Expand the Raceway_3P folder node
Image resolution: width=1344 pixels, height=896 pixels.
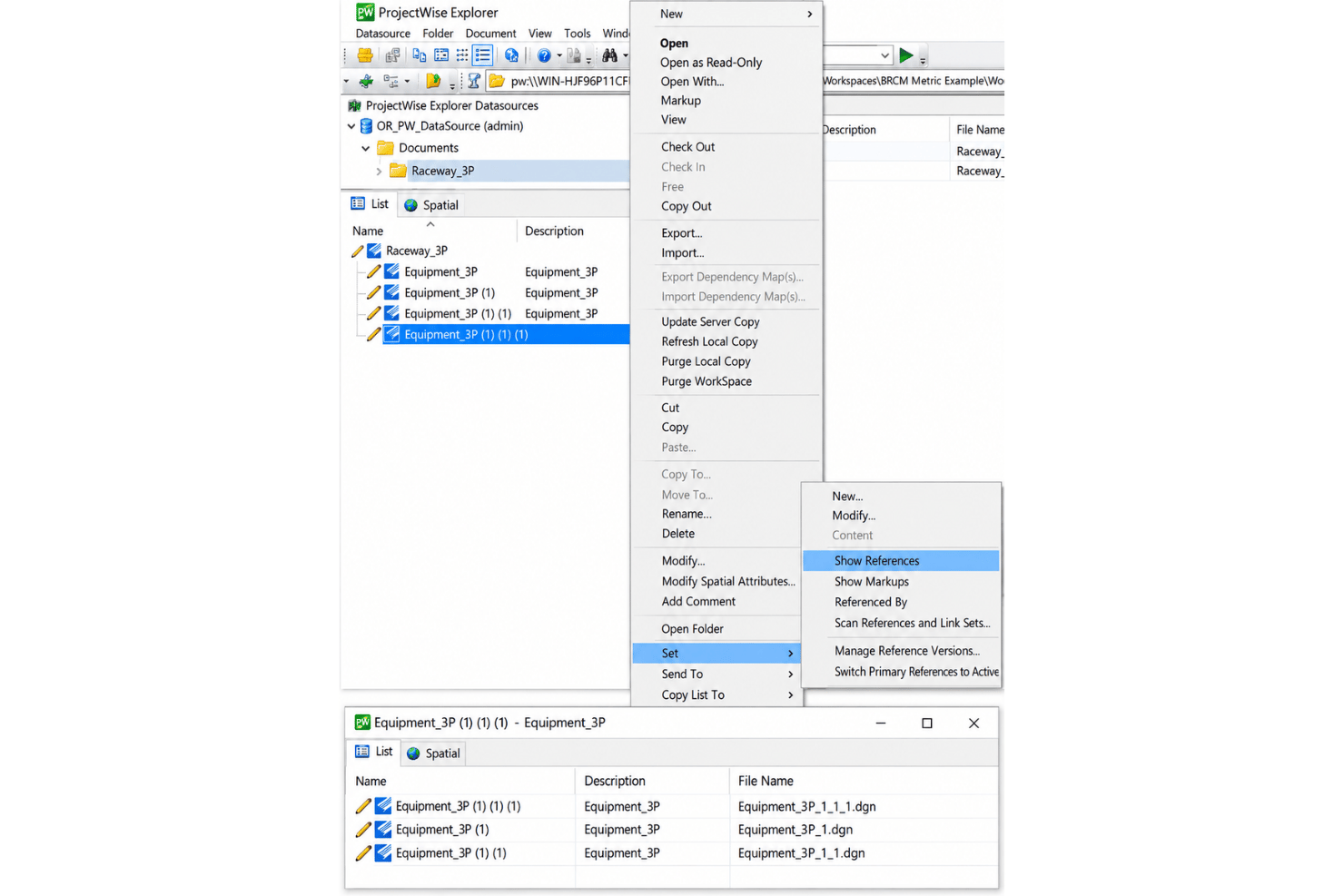coord(379,171)
